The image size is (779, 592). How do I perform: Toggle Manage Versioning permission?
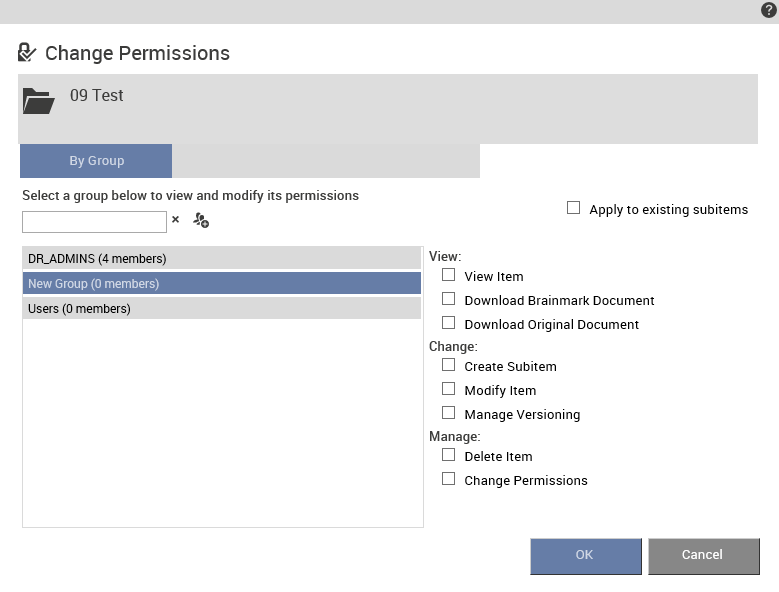coord(448,412)
